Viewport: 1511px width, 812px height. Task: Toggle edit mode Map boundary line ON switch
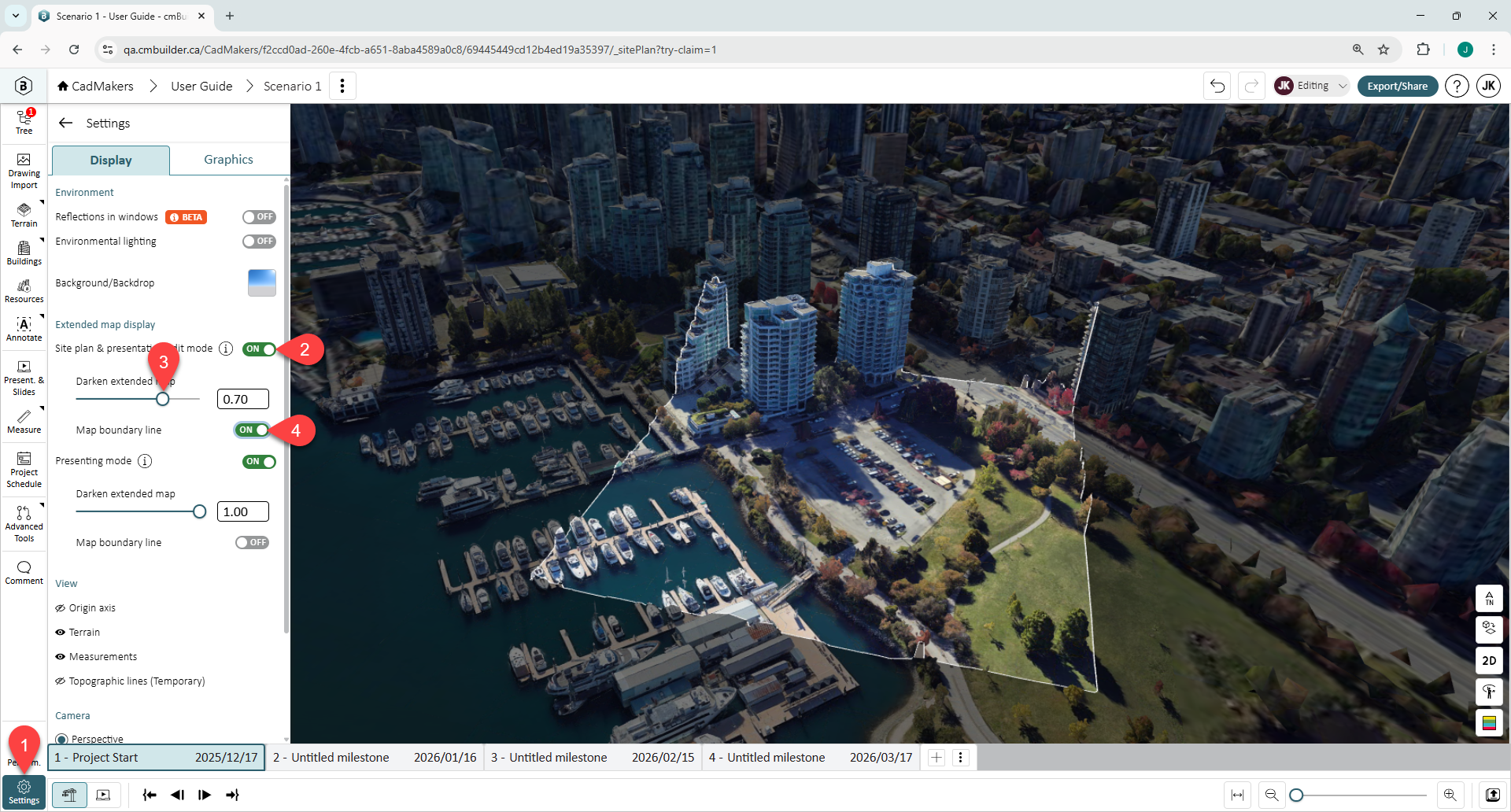point(252,430)
